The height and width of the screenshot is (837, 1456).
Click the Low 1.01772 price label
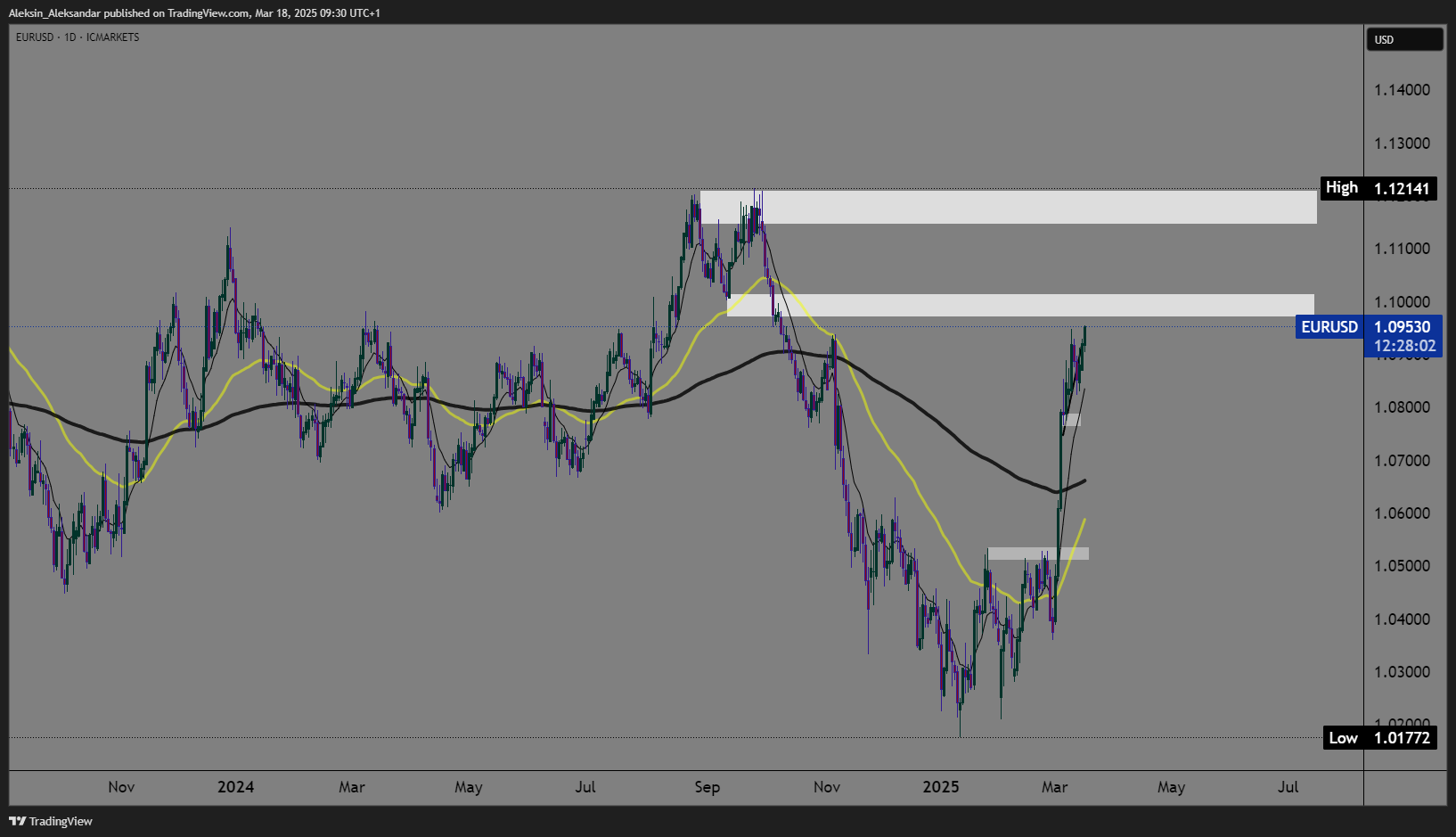point(1379,737)
